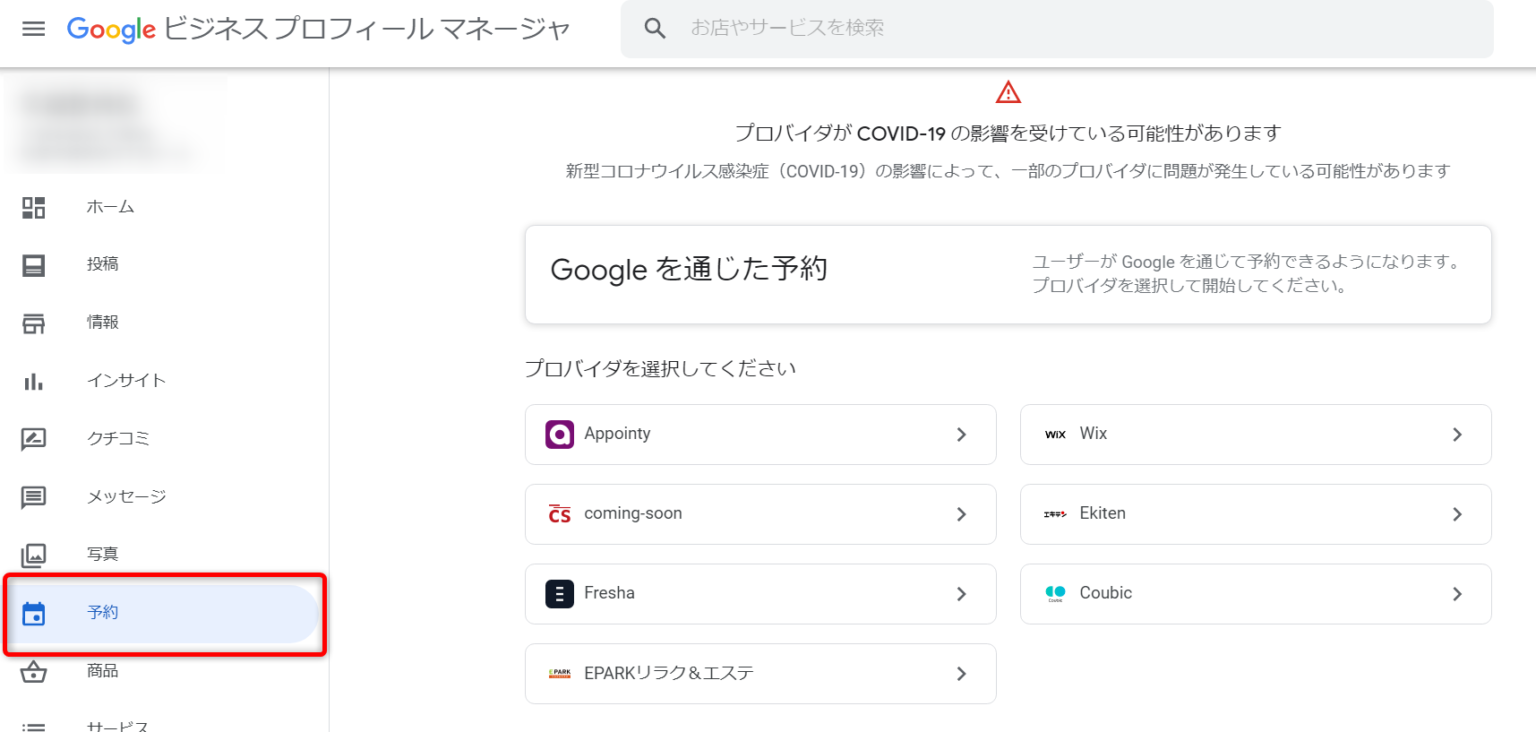Click the Info (情報) storefront icon
The width and height of the screenshot is (1536, 732).
tap(34, 323)
